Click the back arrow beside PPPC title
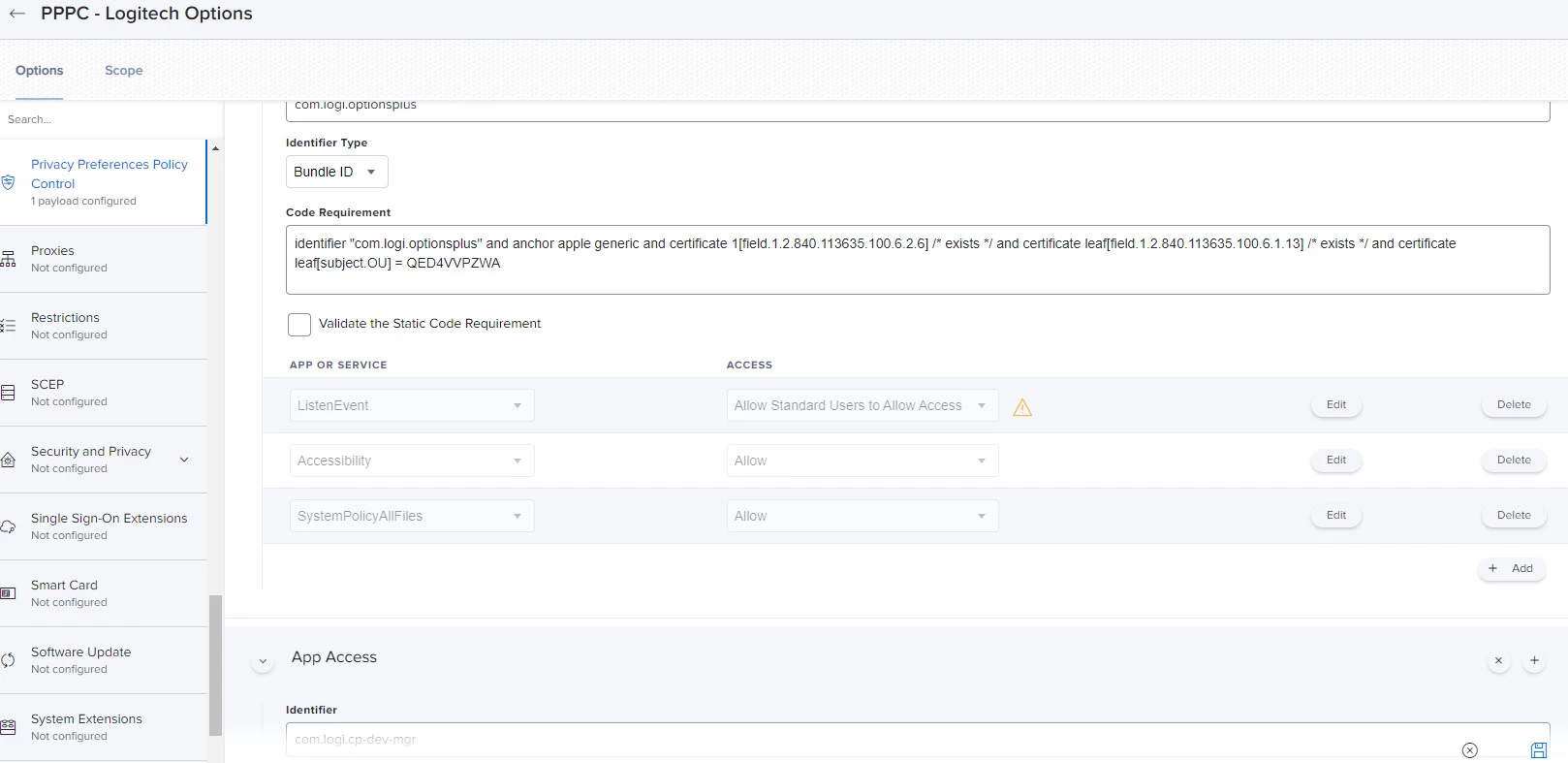 (17, 14)
